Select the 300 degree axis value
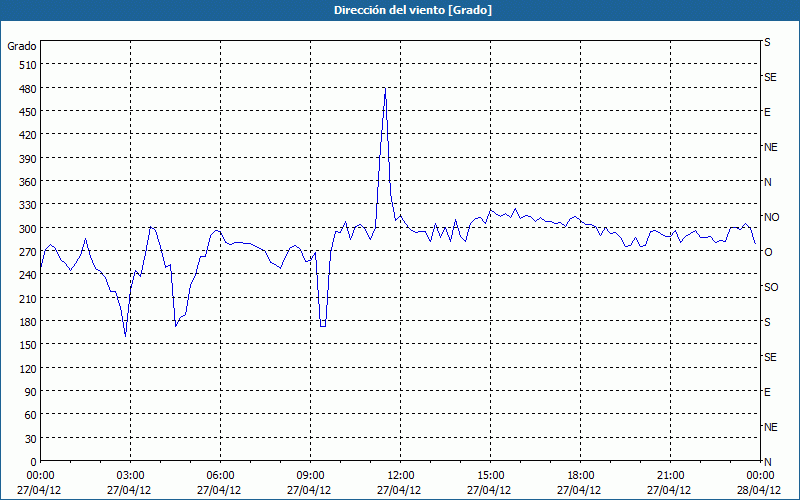The image size is (800, 500). (29, 229)
